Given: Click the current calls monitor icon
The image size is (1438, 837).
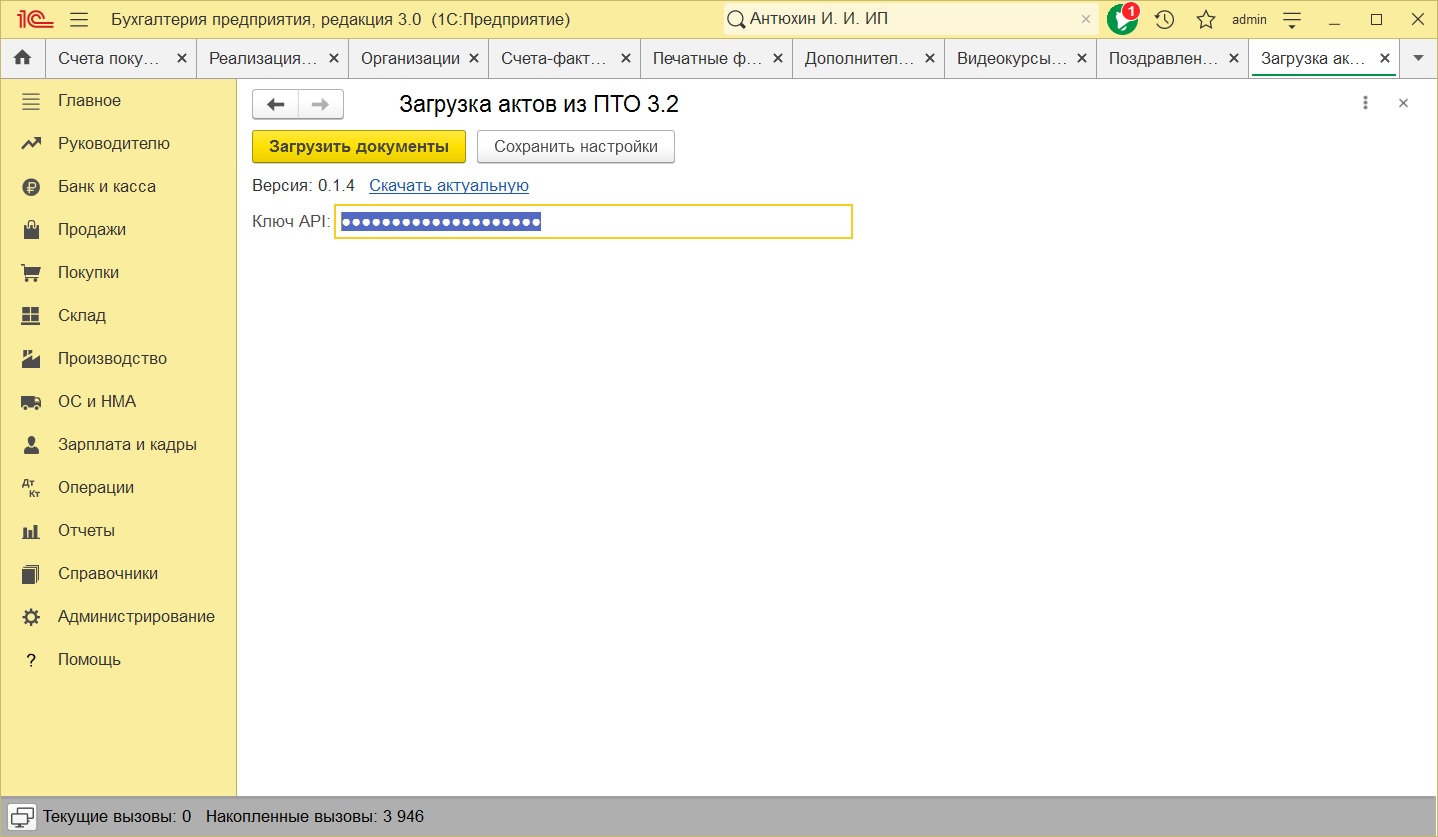Looking at the screenshot, I should (22, 816).
